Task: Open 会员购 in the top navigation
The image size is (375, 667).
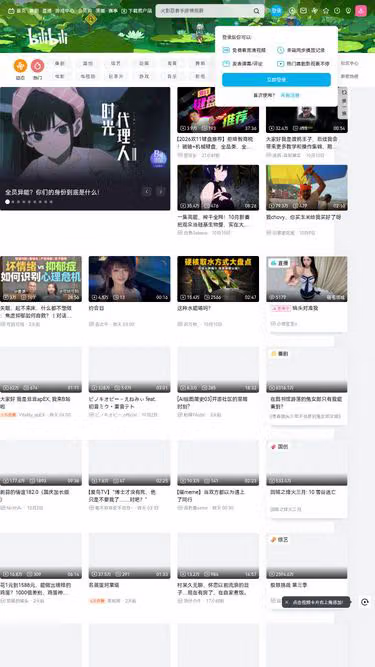Action: (x=85, y=11)
